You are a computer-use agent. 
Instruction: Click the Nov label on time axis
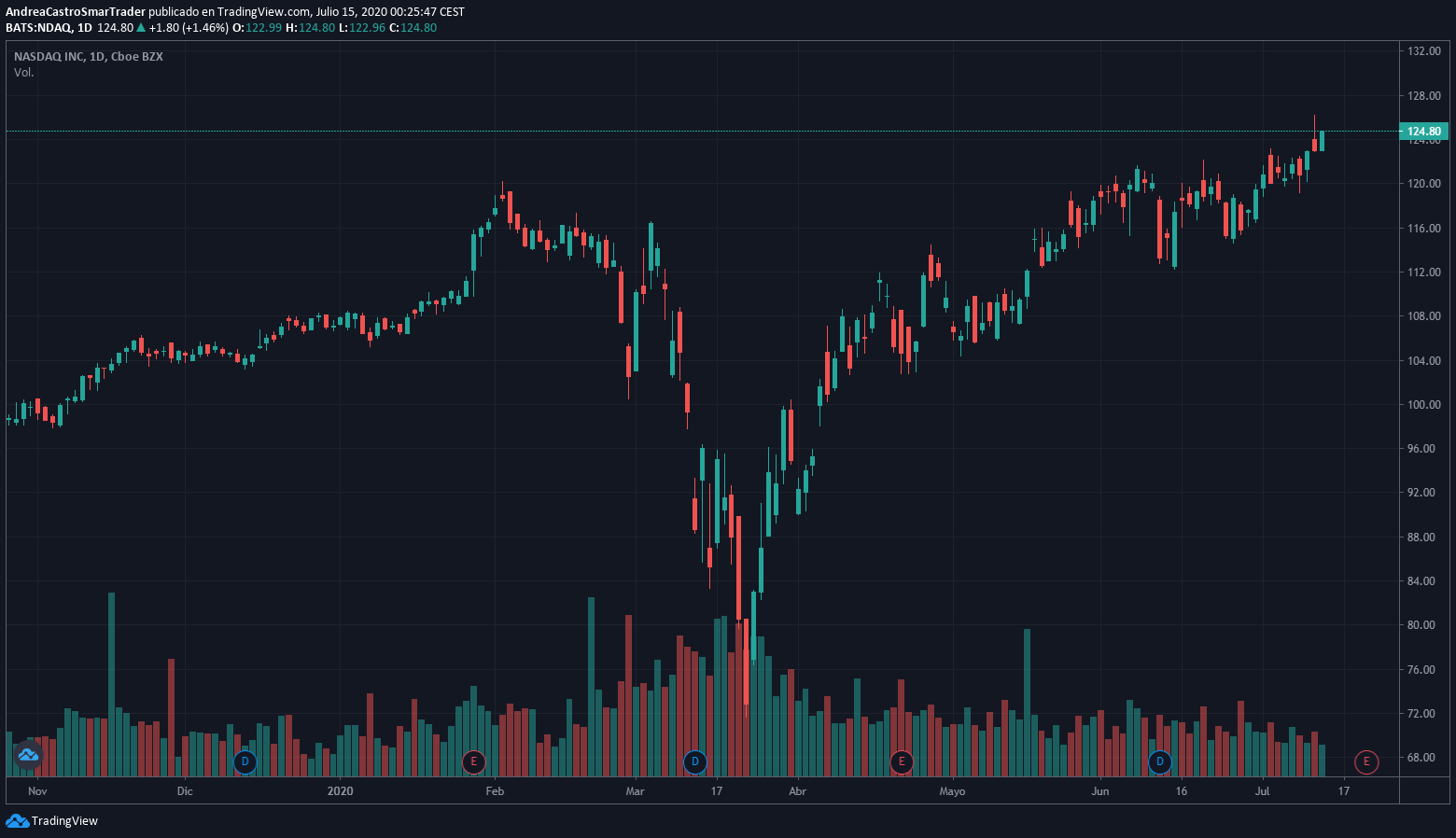[37, 791]
